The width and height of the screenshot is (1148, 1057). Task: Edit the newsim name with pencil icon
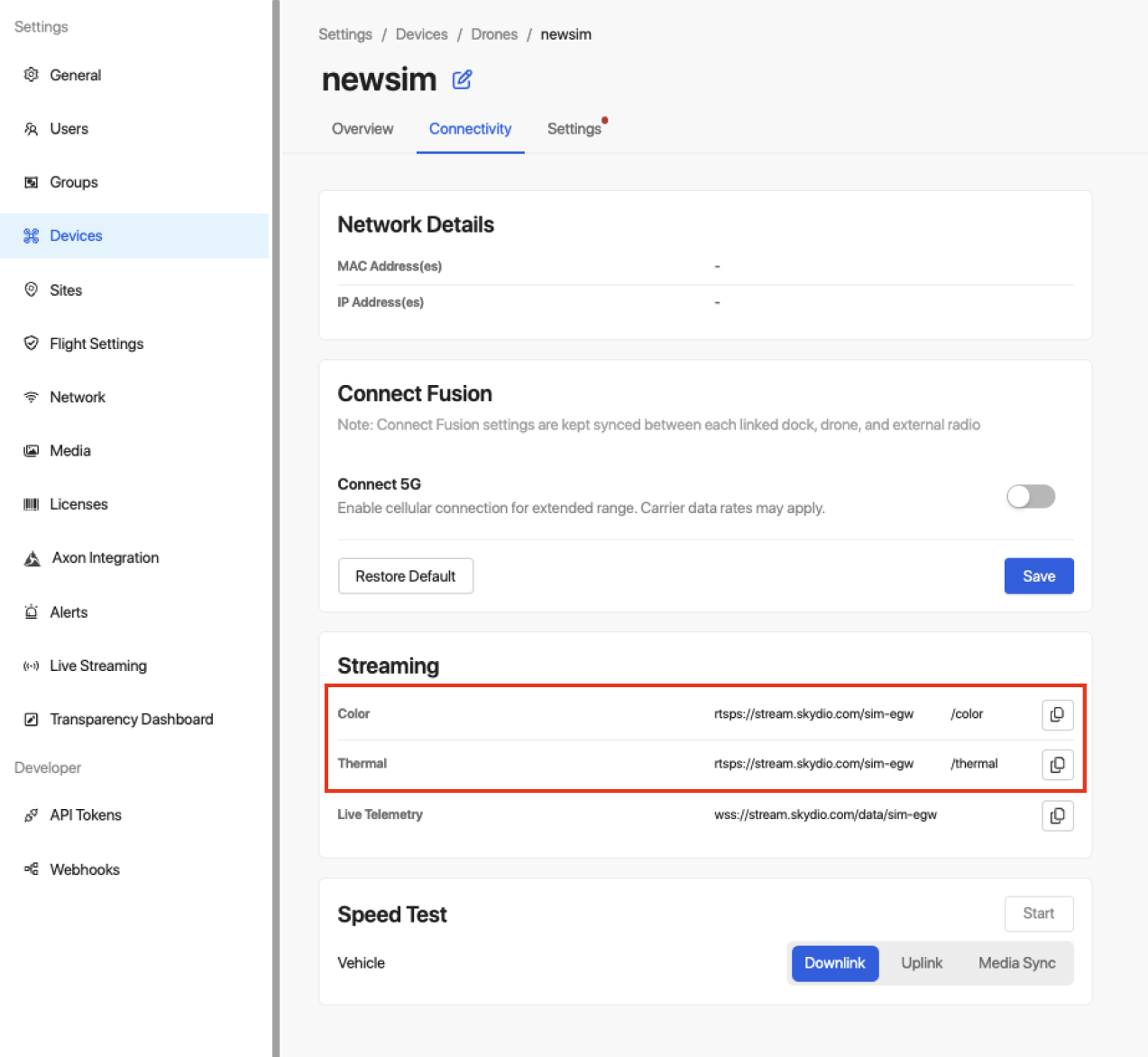[462, 79]
